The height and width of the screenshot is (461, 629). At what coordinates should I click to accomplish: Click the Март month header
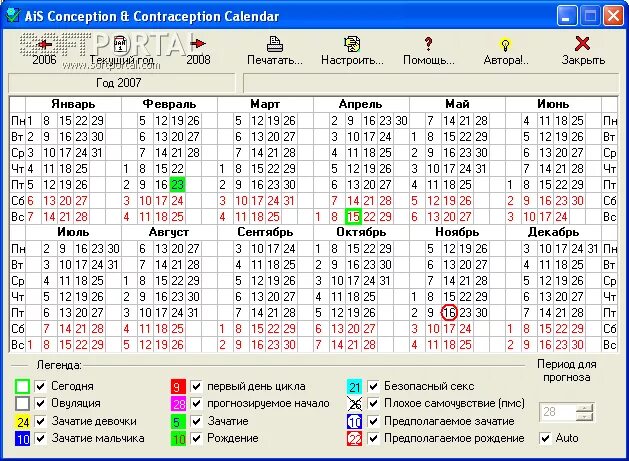coord(265,104)
